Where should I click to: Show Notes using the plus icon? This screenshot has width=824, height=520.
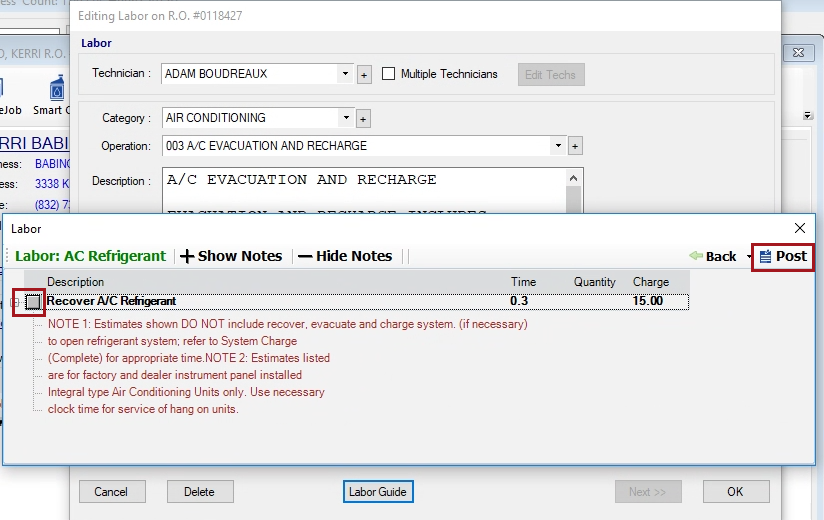pos(231,256)
